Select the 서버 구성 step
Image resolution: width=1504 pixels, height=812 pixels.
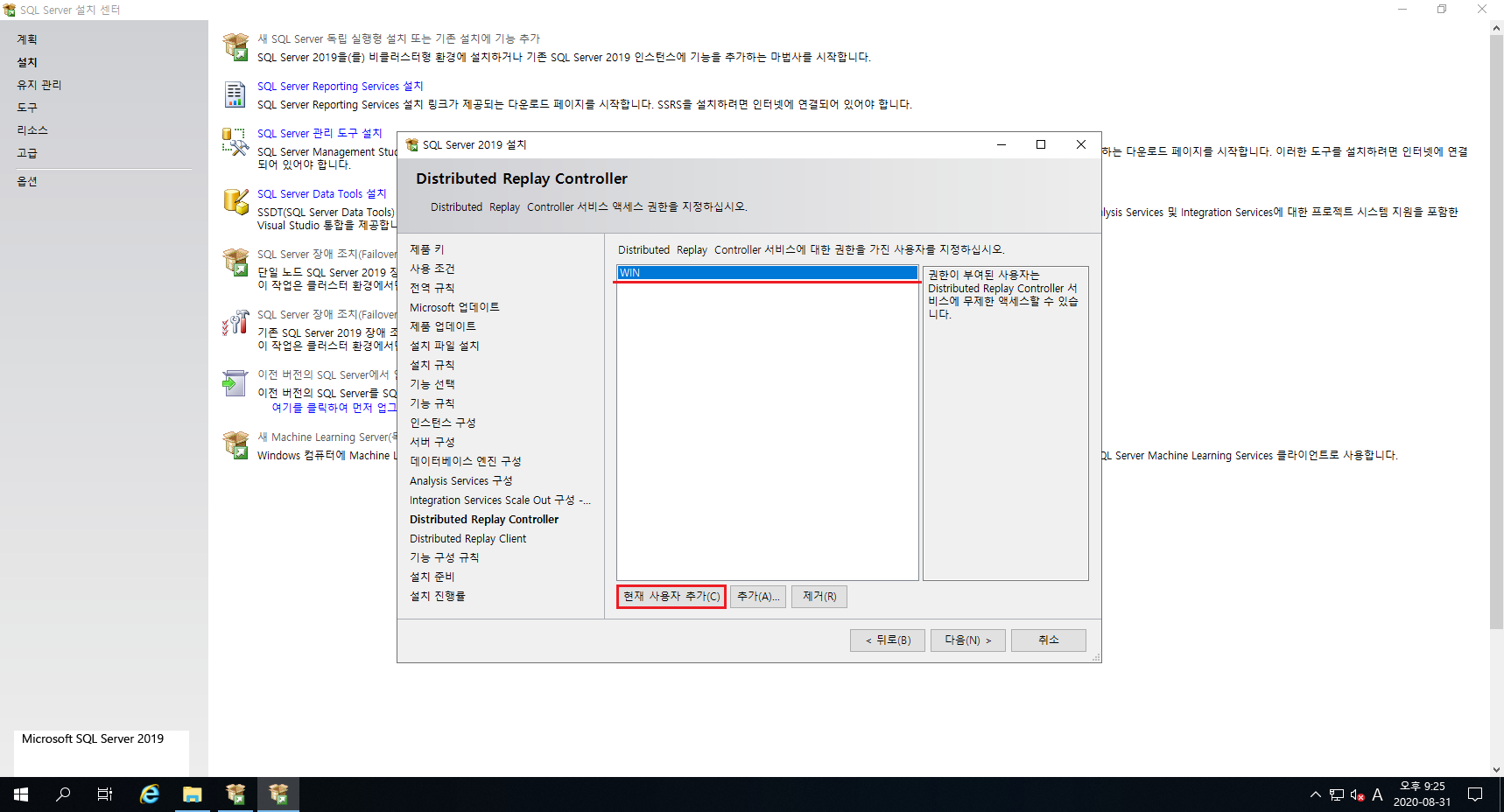pos(432,442)
